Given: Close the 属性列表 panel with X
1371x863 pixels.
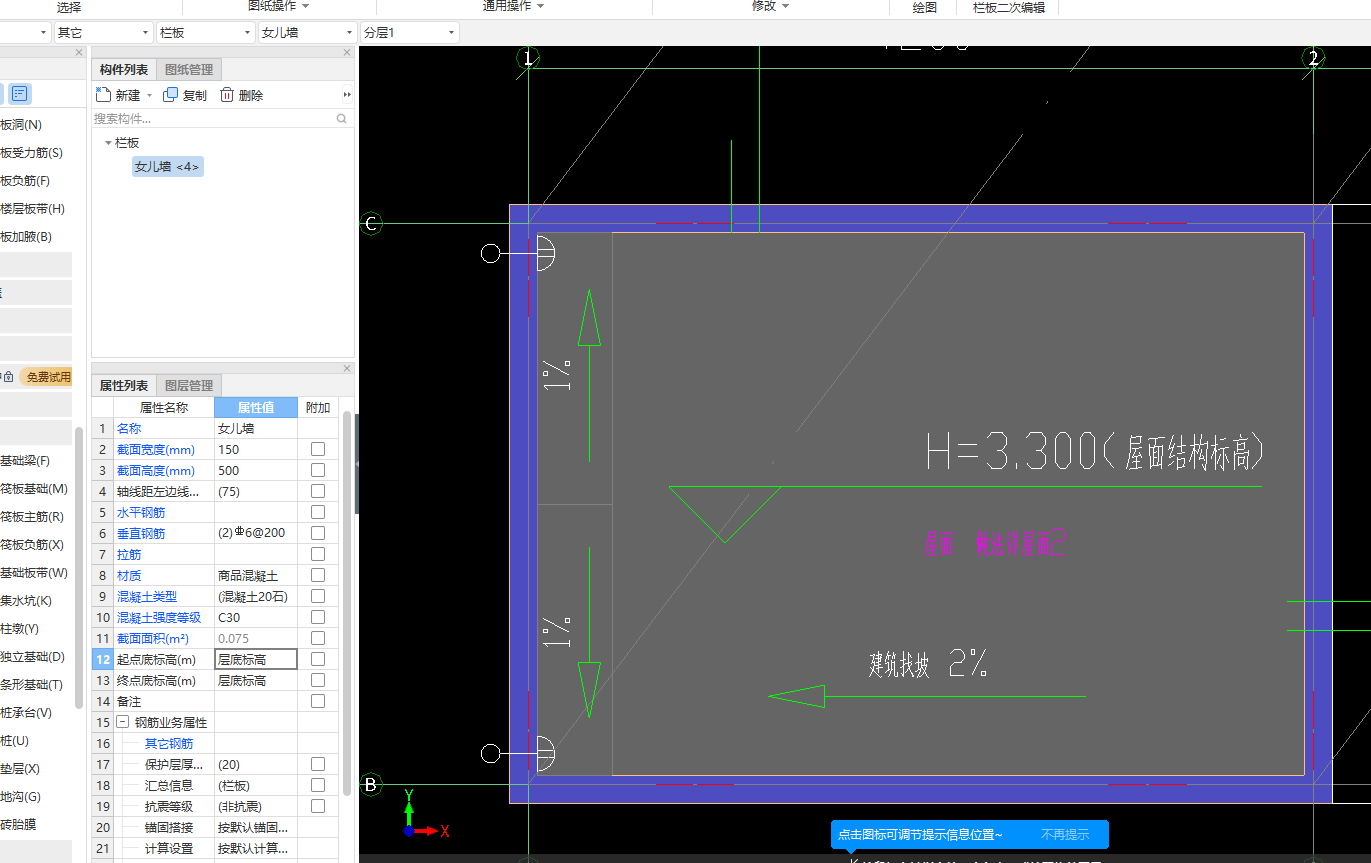Looking at the screenshot, I should click(x=347, y=369).
